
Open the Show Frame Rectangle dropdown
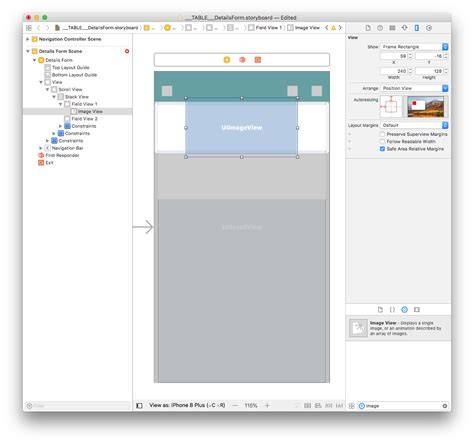(414, 47)
